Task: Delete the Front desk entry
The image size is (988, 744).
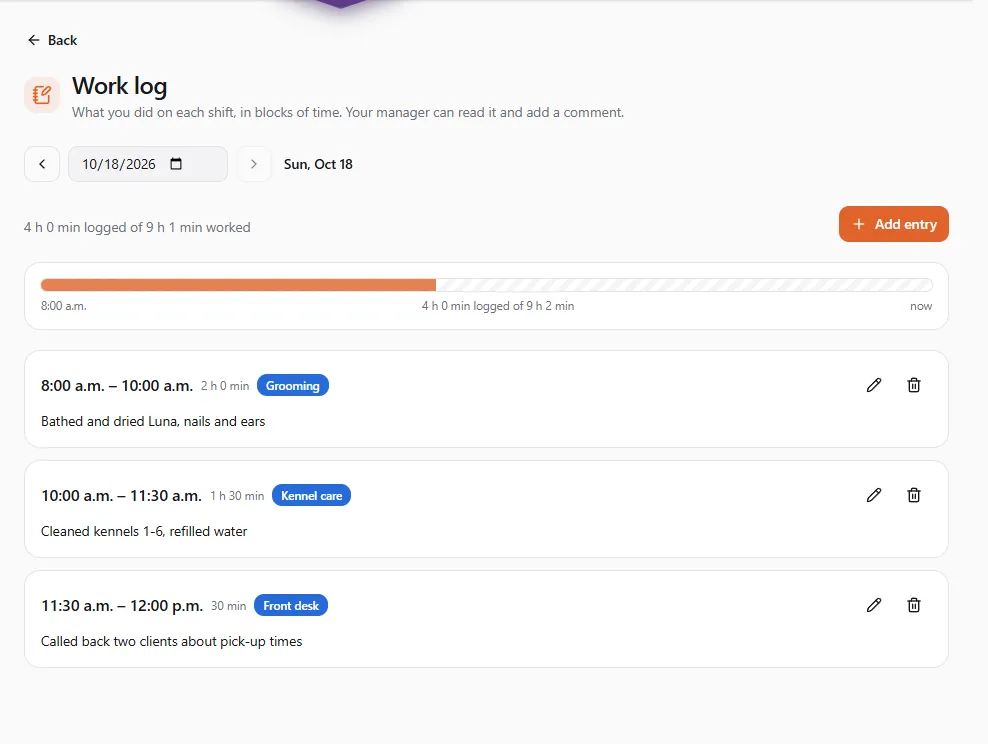Action: [914, 605]
